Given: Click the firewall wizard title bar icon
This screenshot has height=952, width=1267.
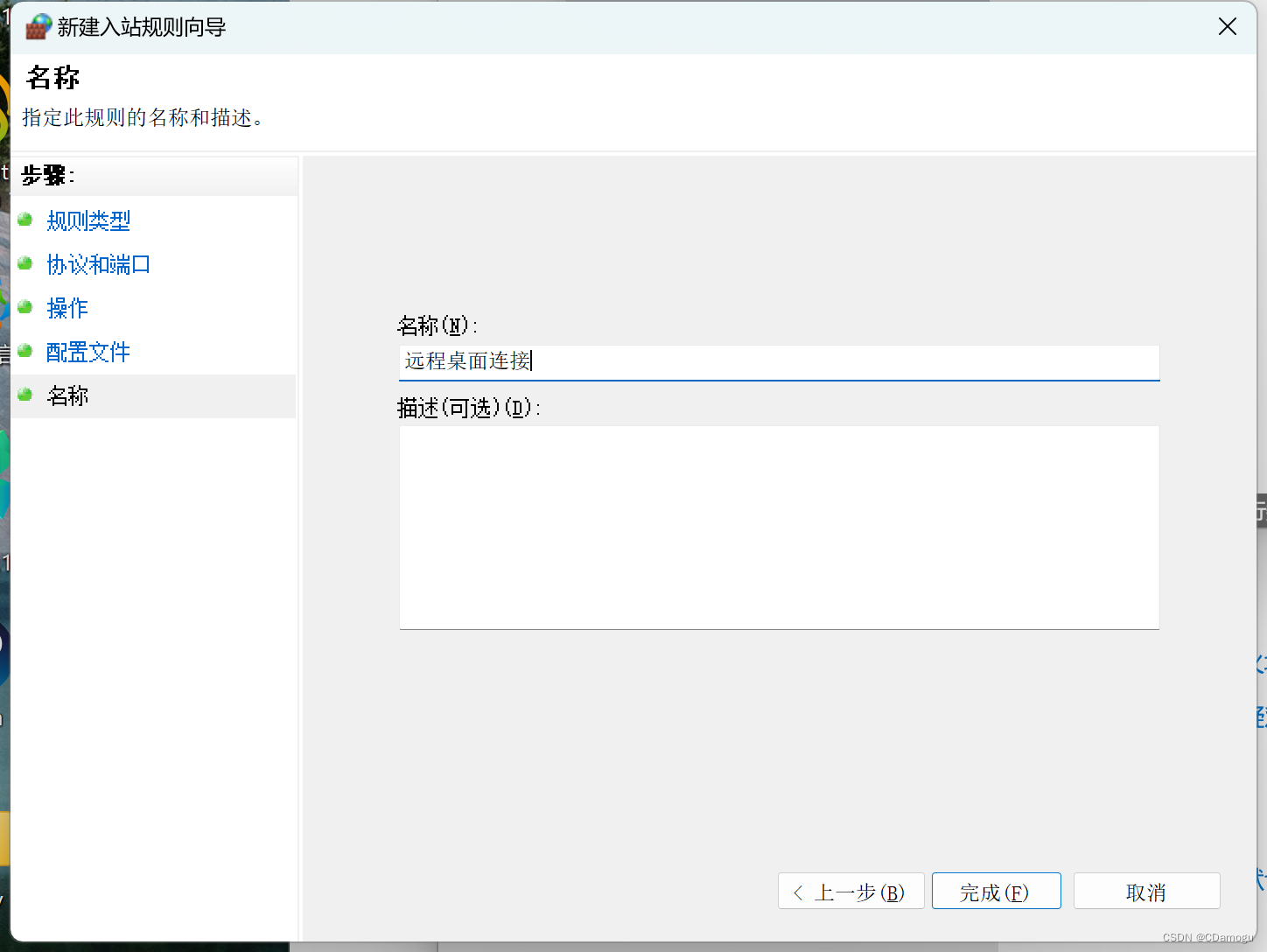Looking at the screenshot, I should tap(38, 27).
